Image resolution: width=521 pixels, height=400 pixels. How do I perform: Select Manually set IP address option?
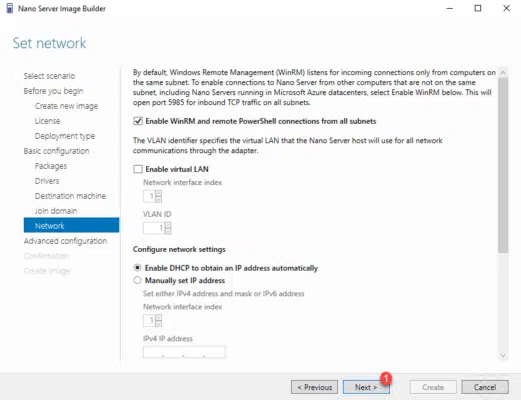[x=137, y=280]
